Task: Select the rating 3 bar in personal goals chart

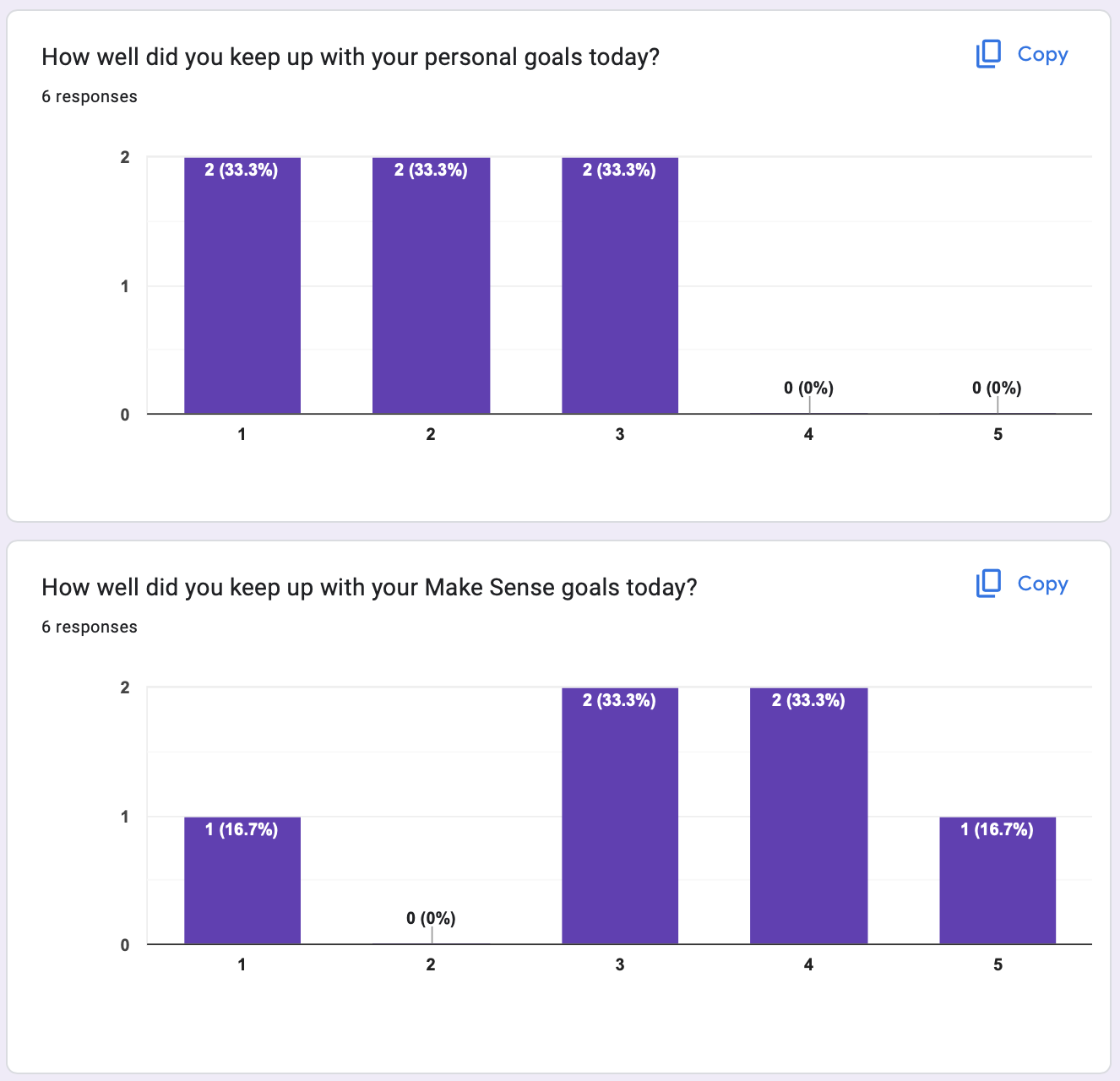Action: pos(620,285)
